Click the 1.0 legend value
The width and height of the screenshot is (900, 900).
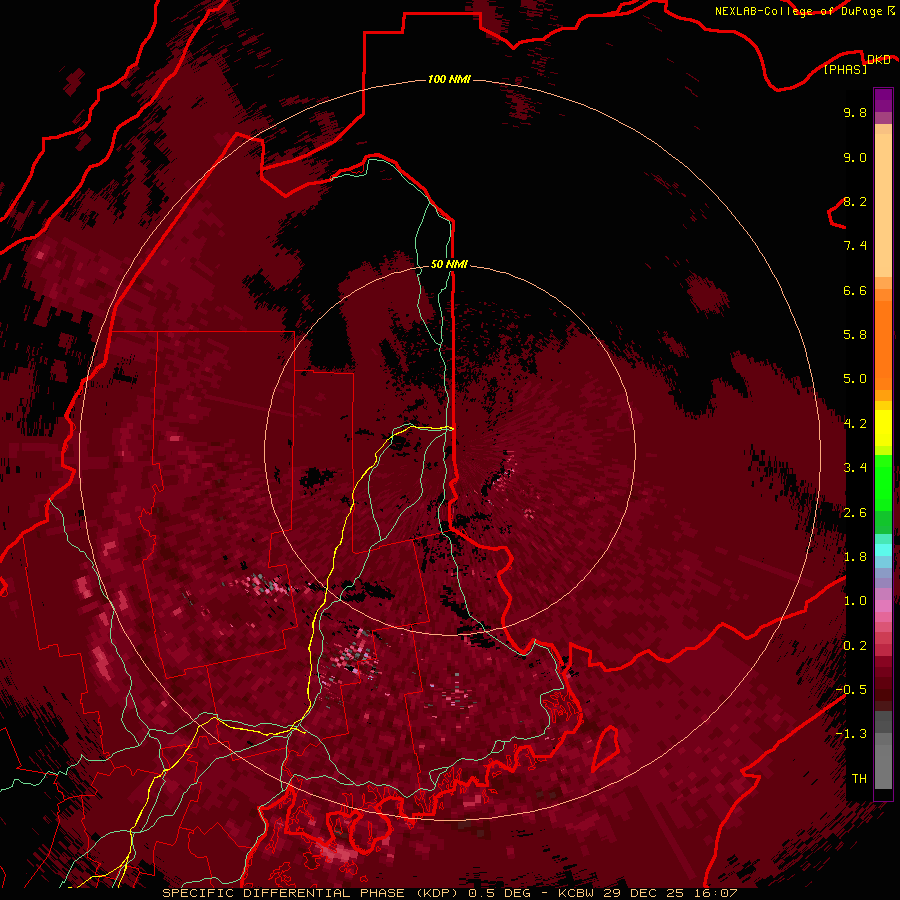click(x=855, y=601)
